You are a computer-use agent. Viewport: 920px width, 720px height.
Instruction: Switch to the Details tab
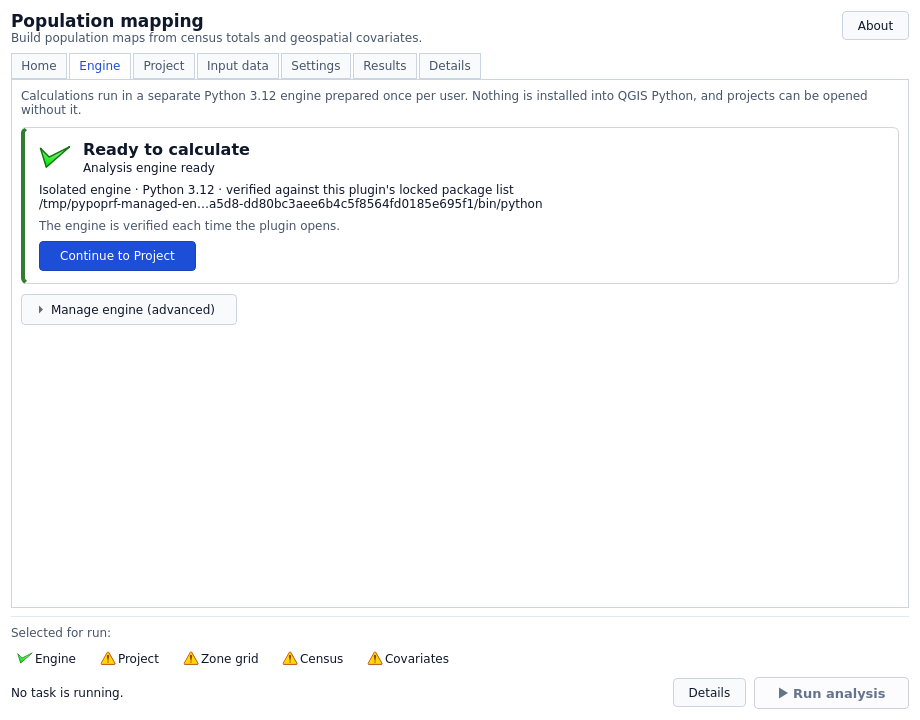point(449,66)
